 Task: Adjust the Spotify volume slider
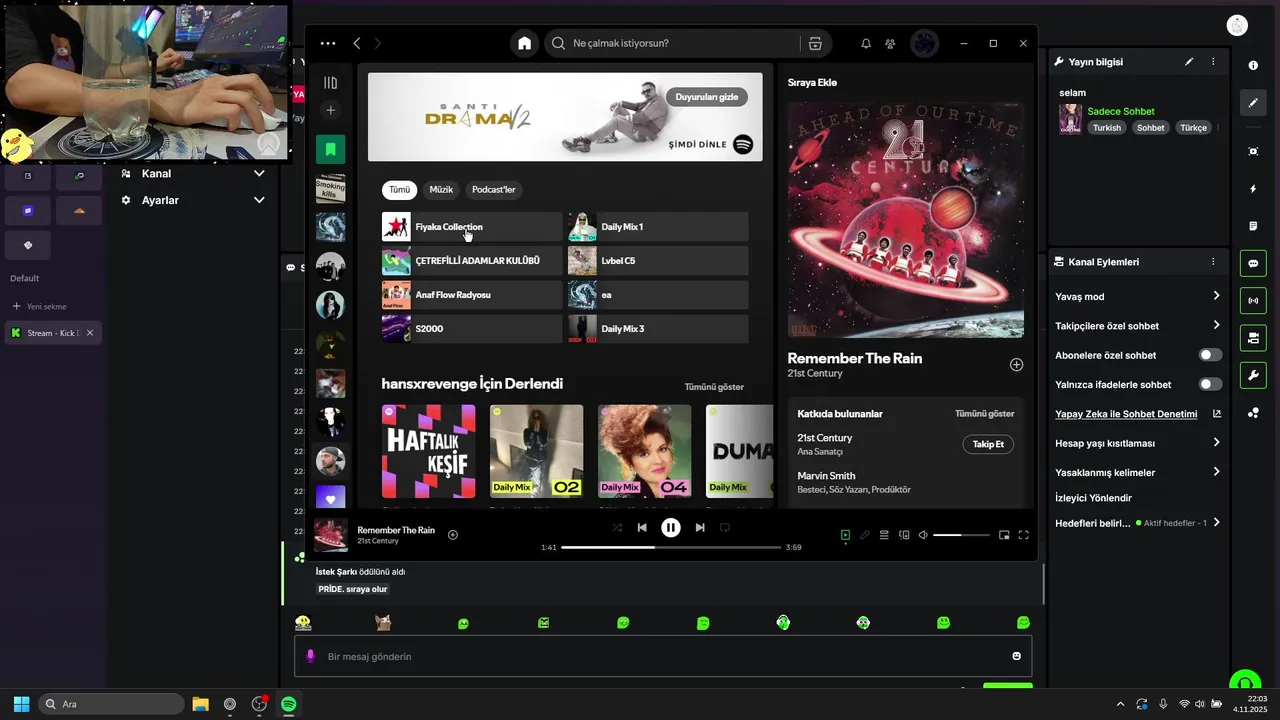pos(961,535)
